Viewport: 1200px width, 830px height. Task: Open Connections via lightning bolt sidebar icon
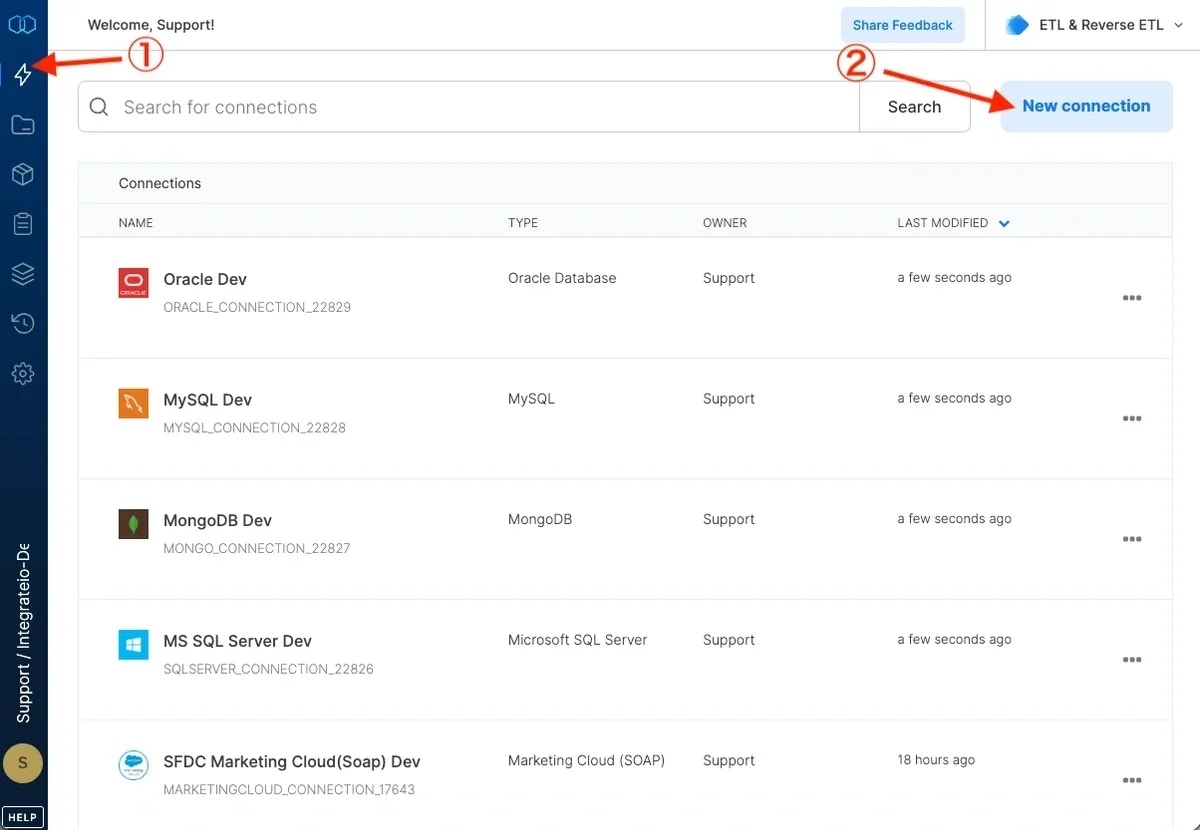point(23,74)
